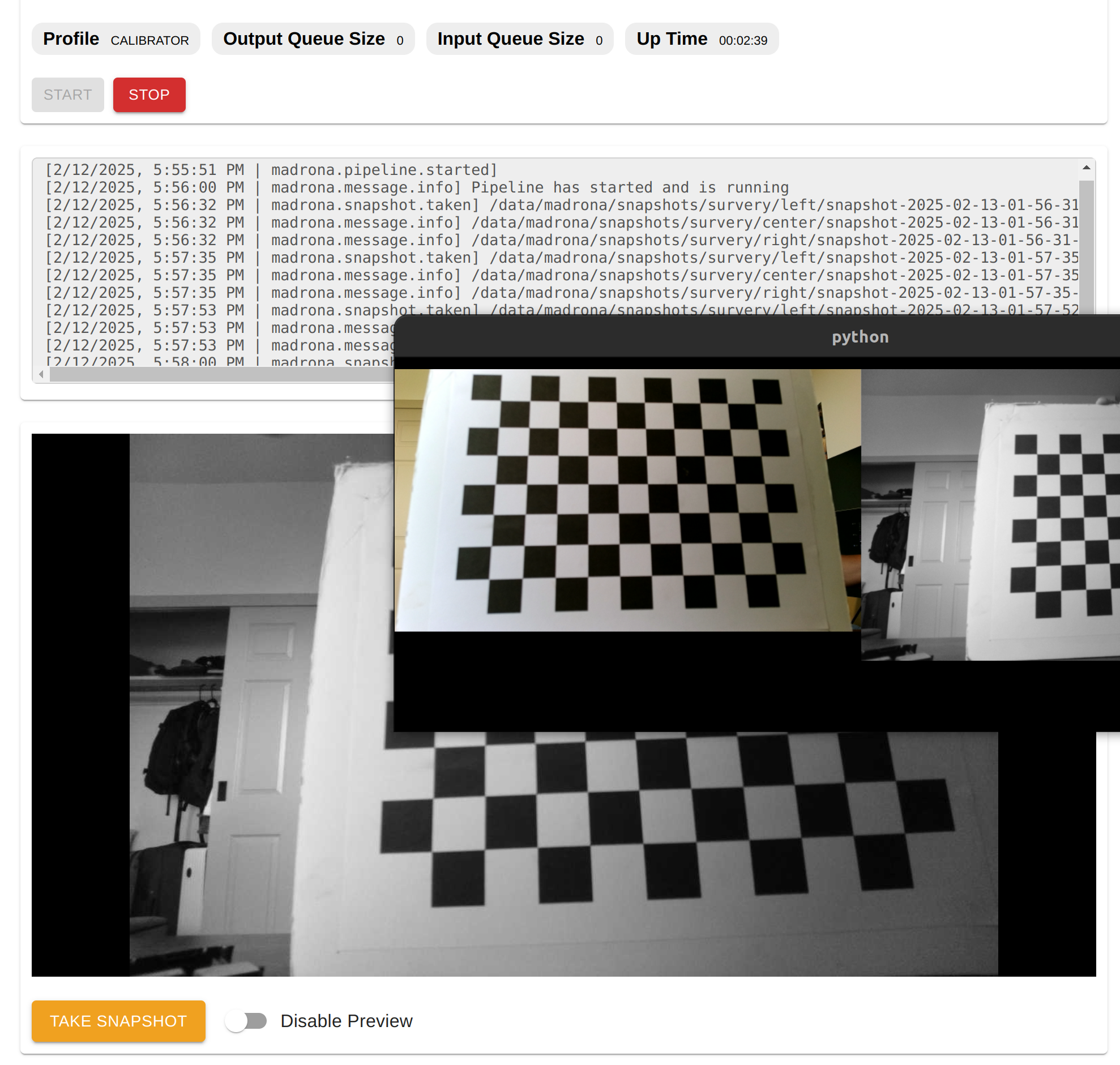Viewport: 1120px width, 1065px height.
Task: Click the log's scroll-up arrow
Action: pyautogui.click(x=1085, y=168)
